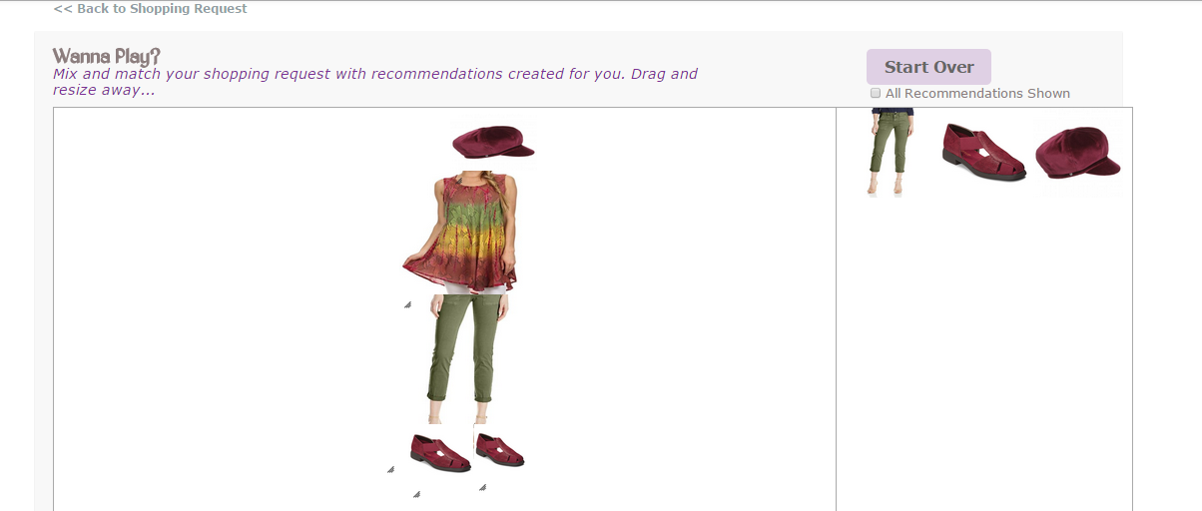Image resolution: width=1202 pixels, height=511 pixels.
Task: Pick the red cap recommendation thumbnail
Action: pyautogui.click(x=1078, y=153)
